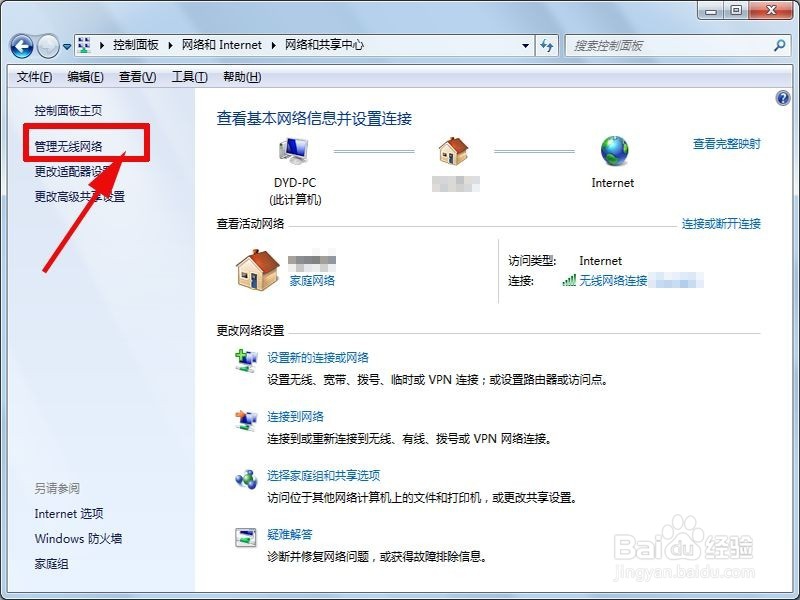Open 查看完整映射 link
This screenshot has width=800, height=600.
(727, 144)
